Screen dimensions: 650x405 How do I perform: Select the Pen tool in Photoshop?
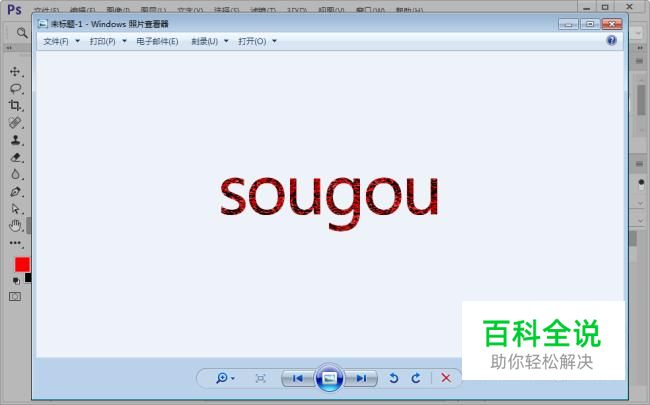point(15,192)
